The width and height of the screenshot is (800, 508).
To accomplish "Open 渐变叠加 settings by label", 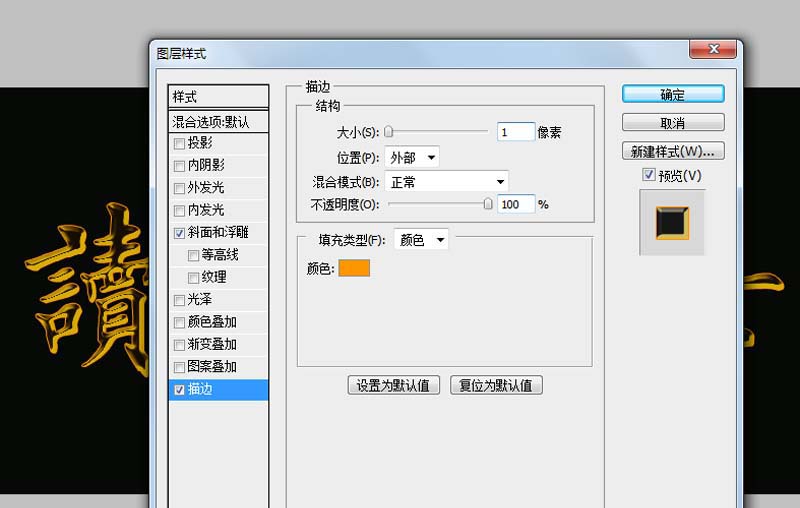I will (212, 344).
